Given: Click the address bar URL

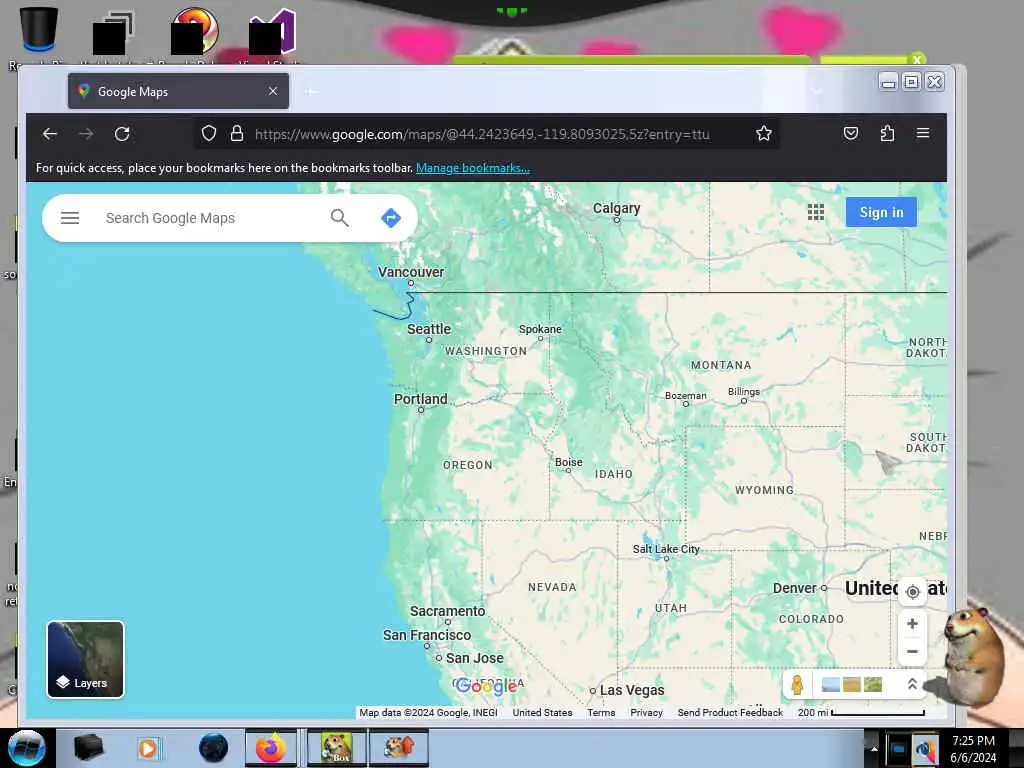Looking at the screenshot, I should coord(482,134).
